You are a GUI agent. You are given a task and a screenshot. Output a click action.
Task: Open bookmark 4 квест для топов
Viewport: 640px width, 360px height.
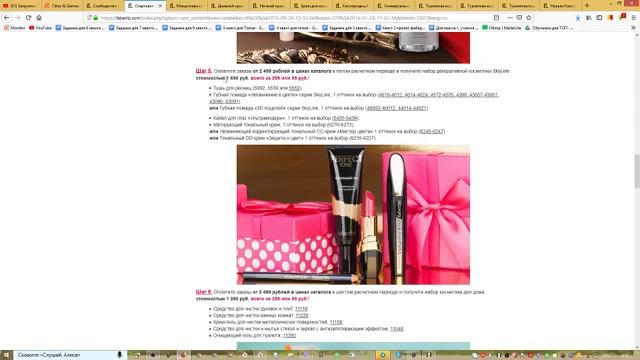click(x=293, y=28)
